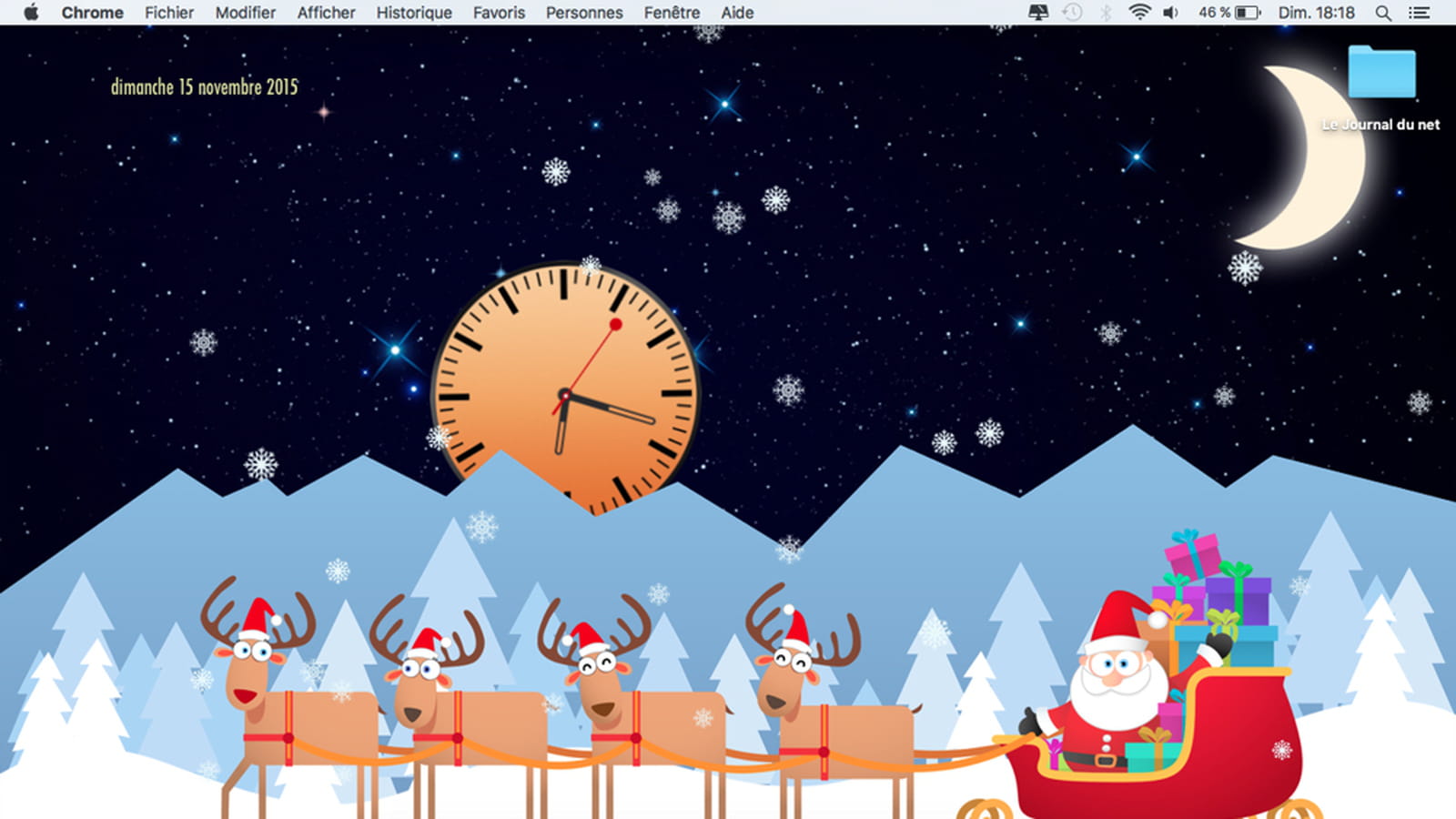Open the Wi-Fi status menu
Image resolution: width=1456 pixels, height=819 pixels.
[1139, 13]
